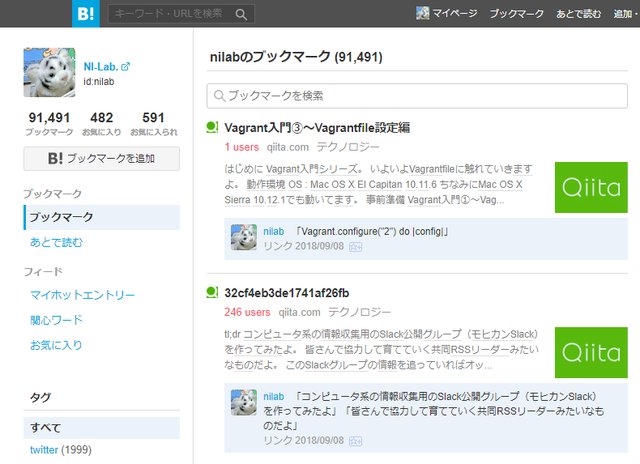
Task: Click qiita.com domain under 32cf4eb3de1741af26fb
Action: tap(299, 312)
